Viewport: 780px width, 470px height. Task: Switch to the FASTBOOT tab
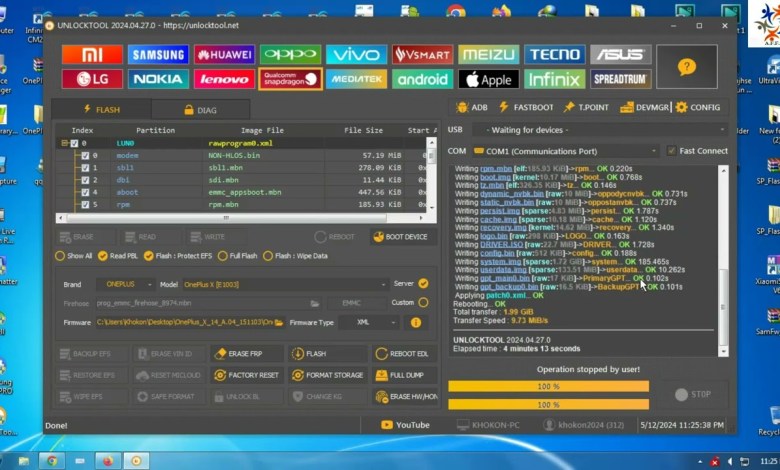(x=525, y=107)
